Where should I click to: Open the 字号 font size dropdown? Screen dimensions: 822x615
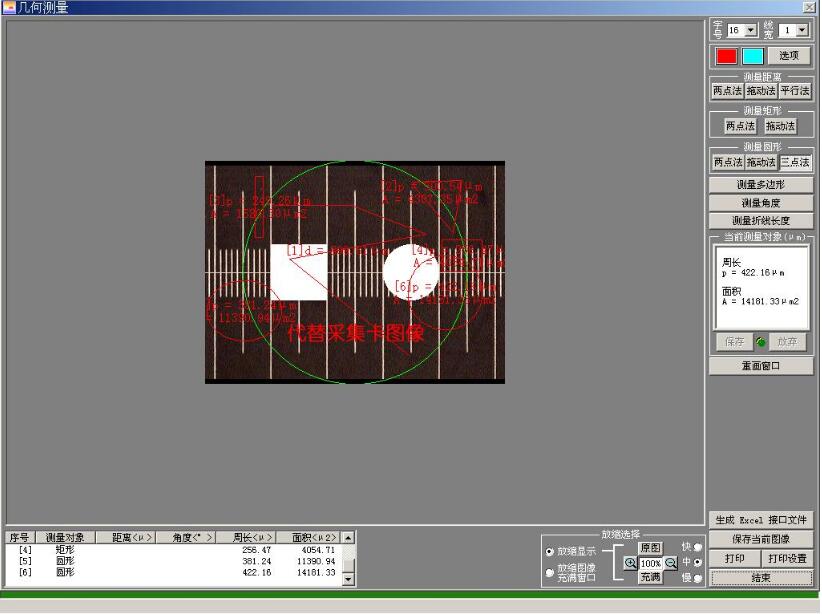click(x=752, y=31)
